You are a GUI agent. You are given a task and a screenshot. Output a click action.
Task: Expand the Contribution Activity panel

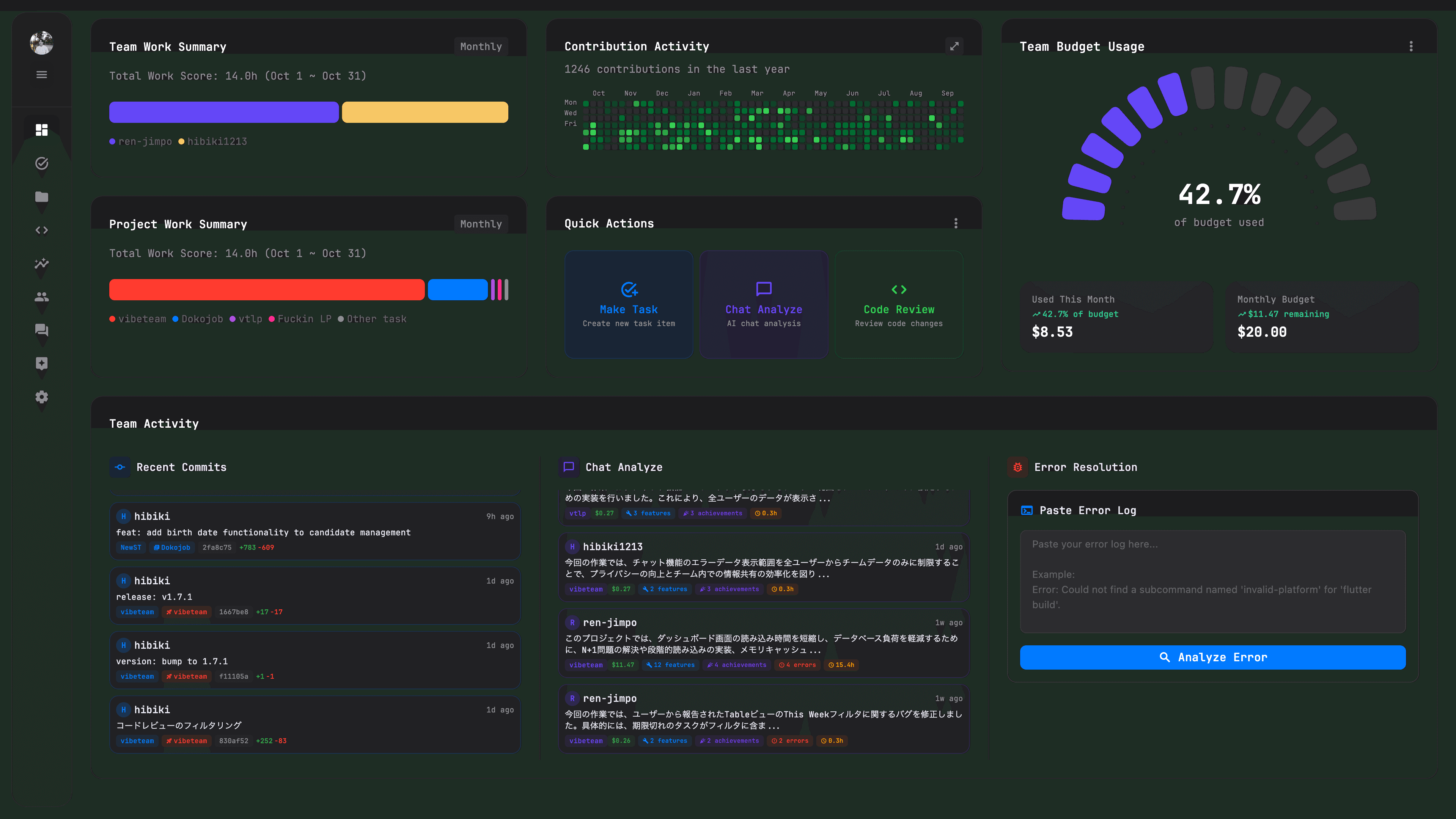pyautogui.click(x=954, y=46)
